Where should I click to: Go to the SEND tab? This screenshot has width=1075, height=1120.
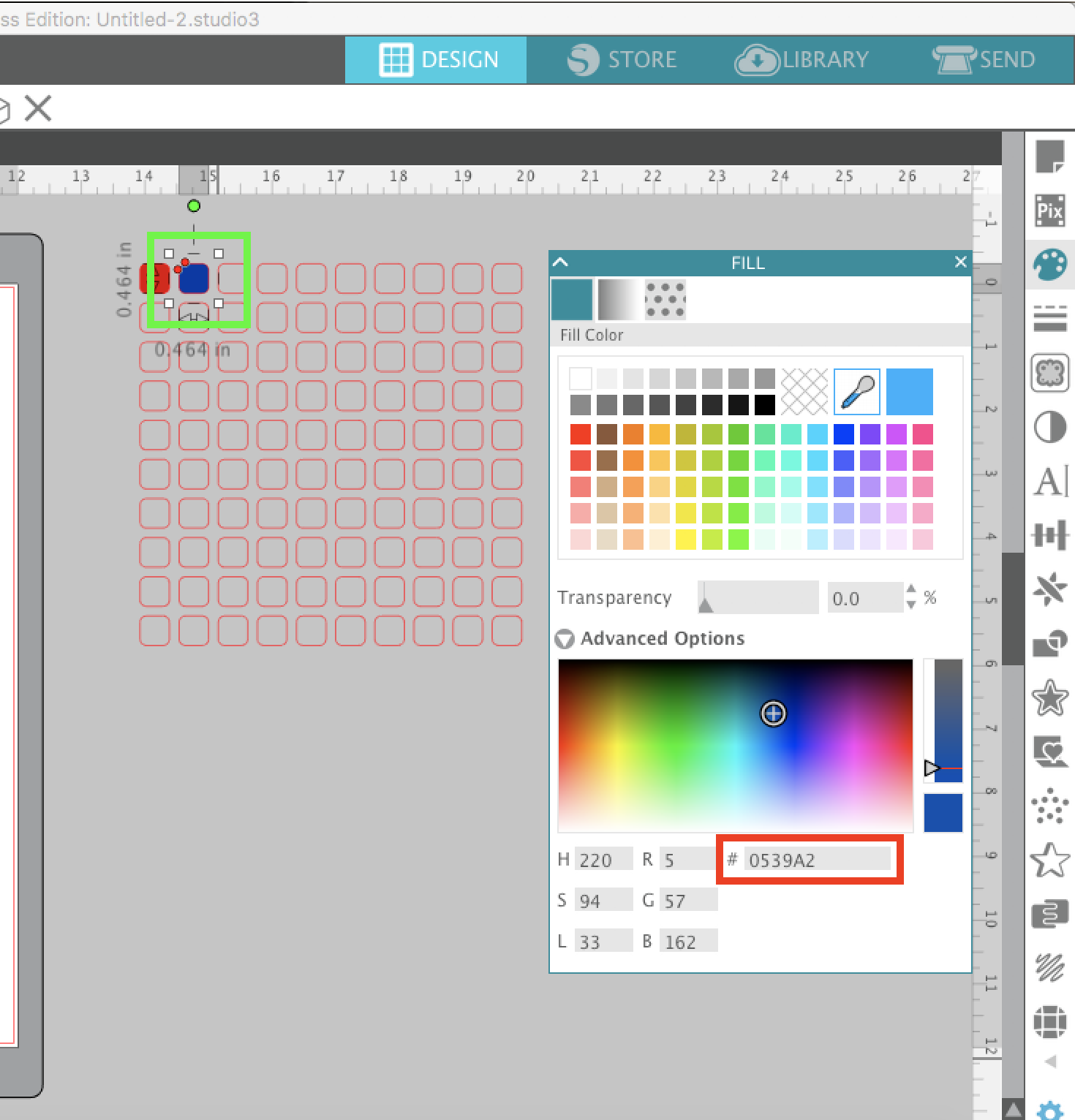984,59
